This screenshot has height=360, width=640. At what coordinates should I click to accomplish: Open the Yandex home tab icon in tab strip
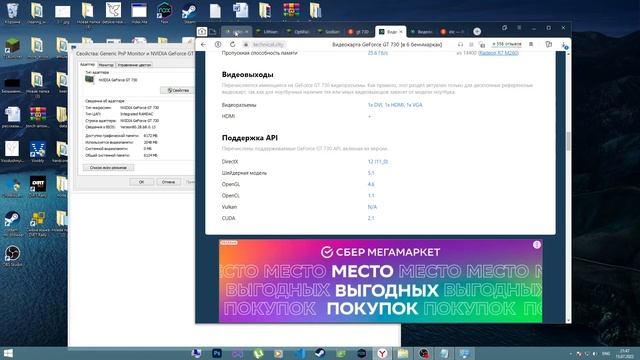202,31
